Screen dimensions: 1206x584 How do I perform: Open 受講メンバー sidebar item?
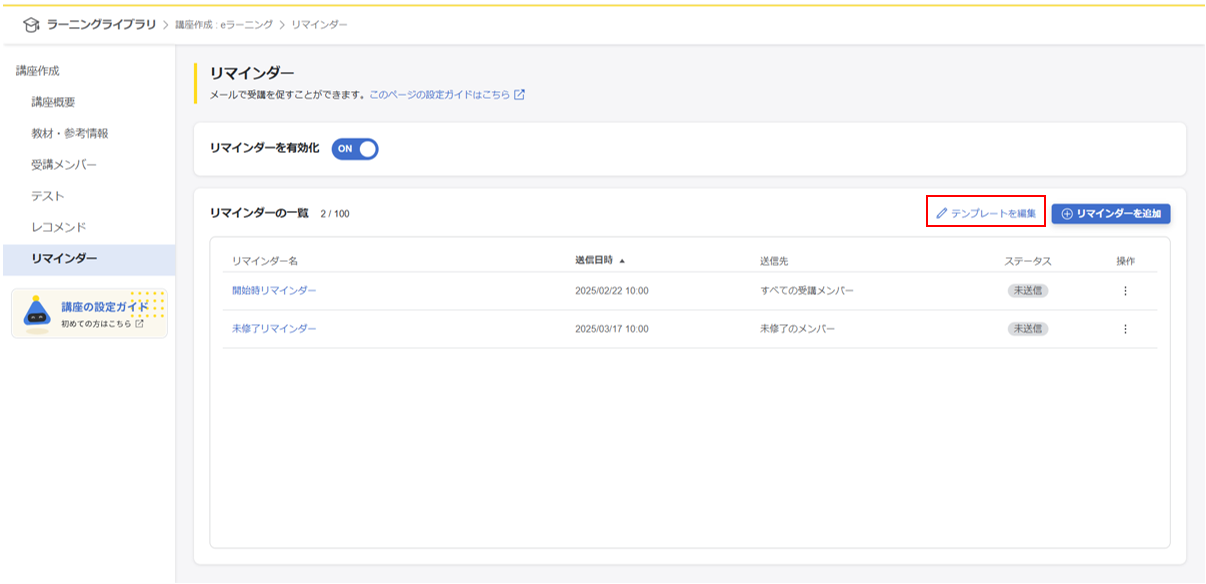coord(64,165)
